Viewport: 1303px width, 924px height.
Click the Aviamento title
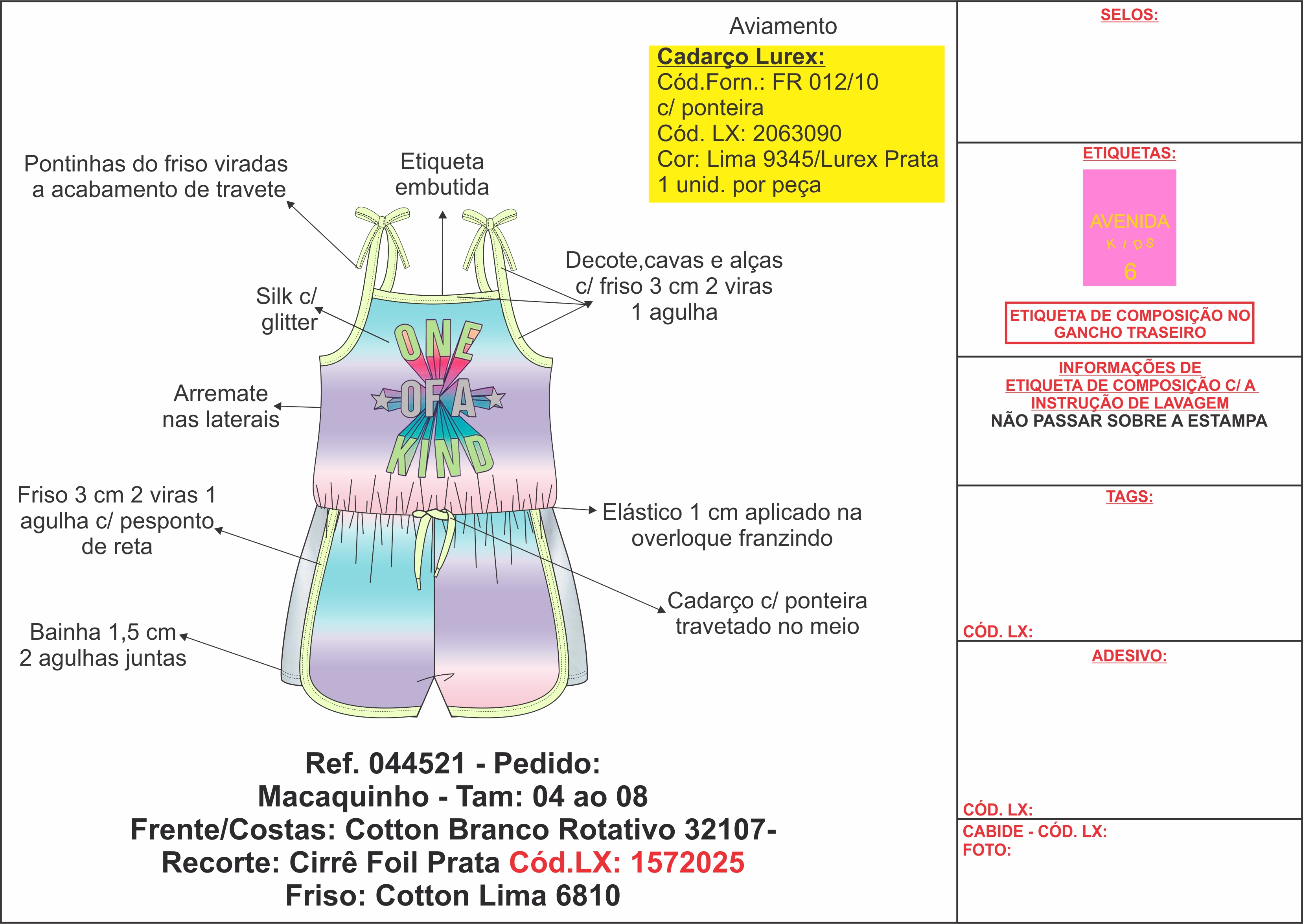pos(783,26)
